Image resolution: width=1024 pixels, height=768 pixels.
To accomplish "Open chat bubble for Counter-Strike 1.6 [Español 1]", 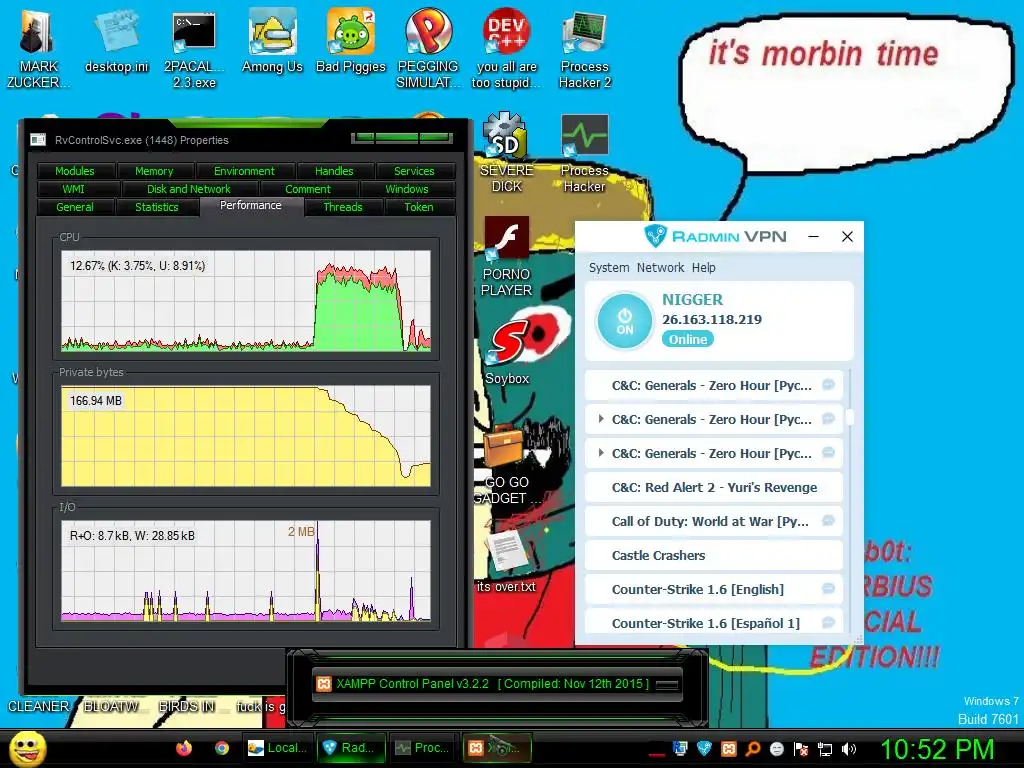I will (x=828, y=622).
